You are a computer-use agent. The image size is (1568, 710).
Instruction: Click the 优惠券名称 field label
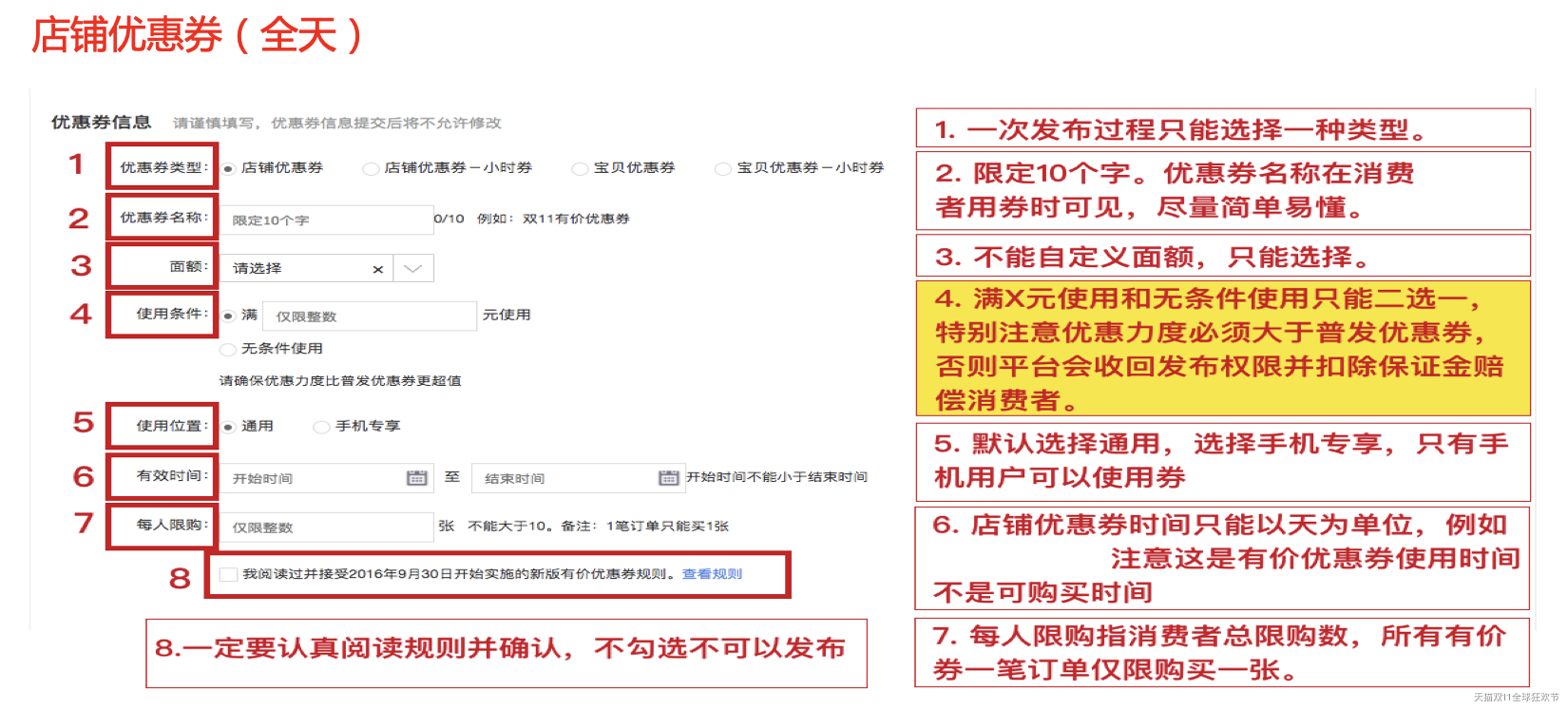pyautogui.click(x=163, y=217)
